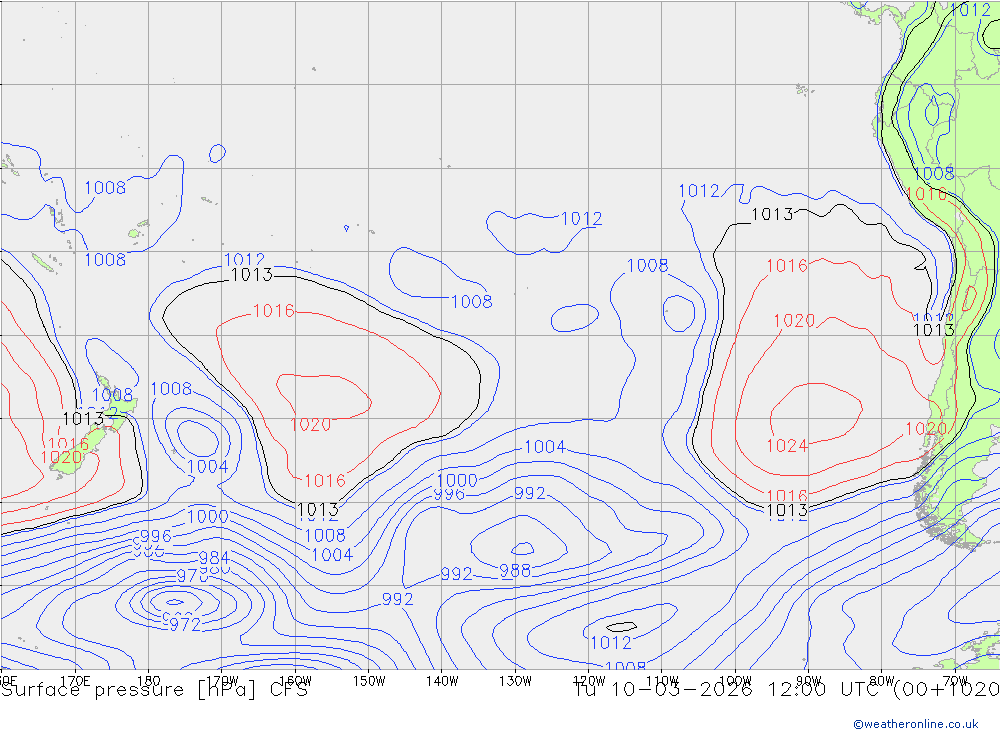Screen dimensions: 1000x733
Task: Click the red 1020 label touching the Chile coast
Action: pos(926,429)
